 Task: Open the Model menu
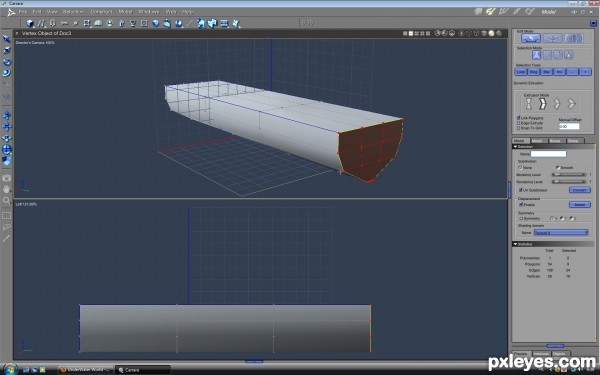pos(125,12)
